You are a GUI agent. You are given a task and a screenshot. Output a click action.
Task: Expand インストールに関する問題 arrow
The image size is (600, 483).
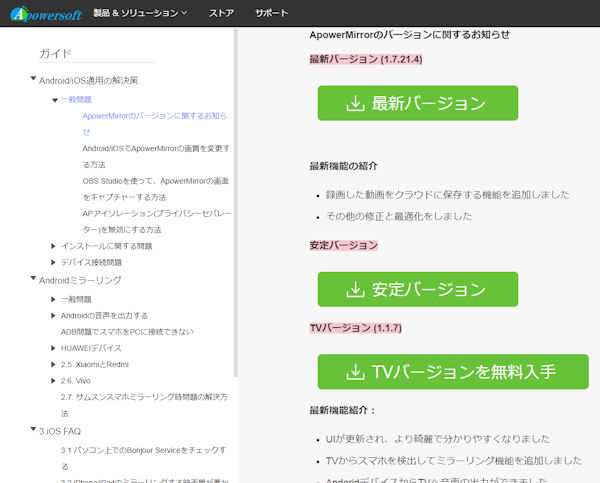click(x=53, y=246)
